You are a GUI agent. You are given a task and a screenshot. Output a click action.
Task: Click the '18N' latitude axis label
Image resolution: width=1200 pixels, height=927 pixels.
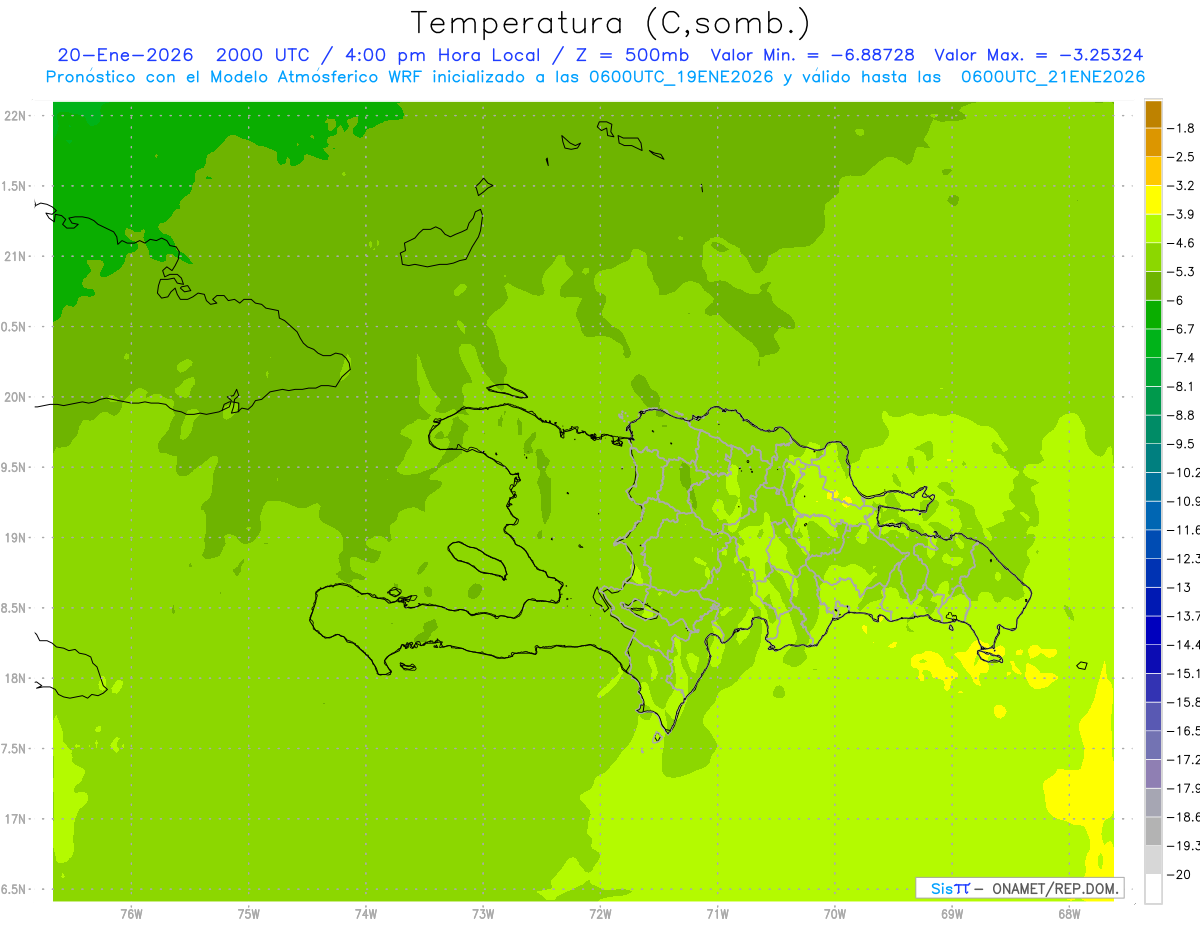17,678
